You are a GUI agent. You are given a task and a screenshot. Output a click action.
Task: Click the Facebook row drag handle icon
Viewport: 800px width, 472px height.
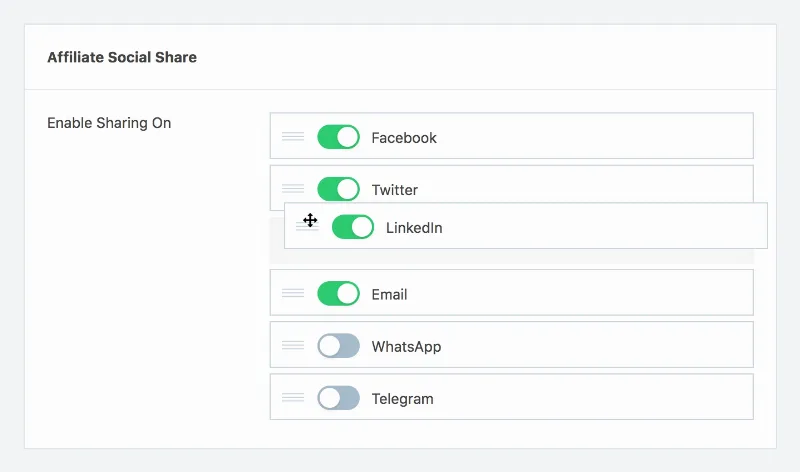click(293, 136)
